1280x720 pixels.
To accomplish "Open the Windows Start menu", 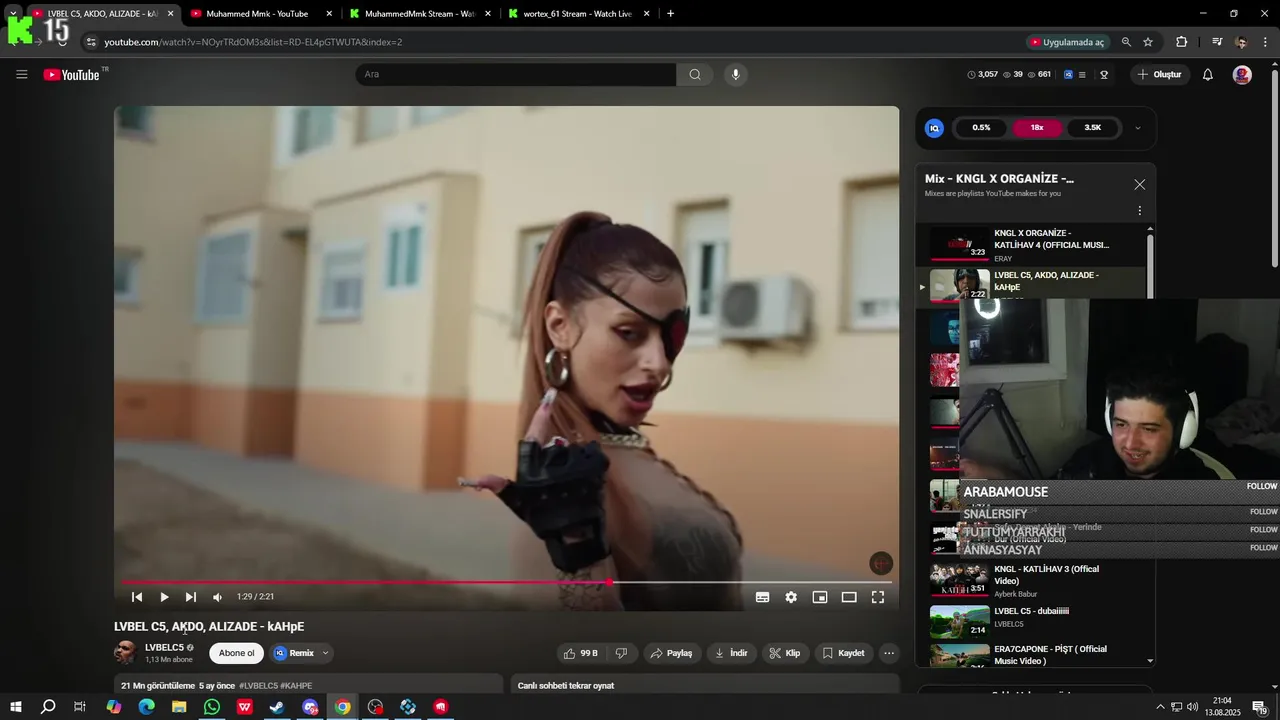I will pyautogui.click(x=16, y=707).
